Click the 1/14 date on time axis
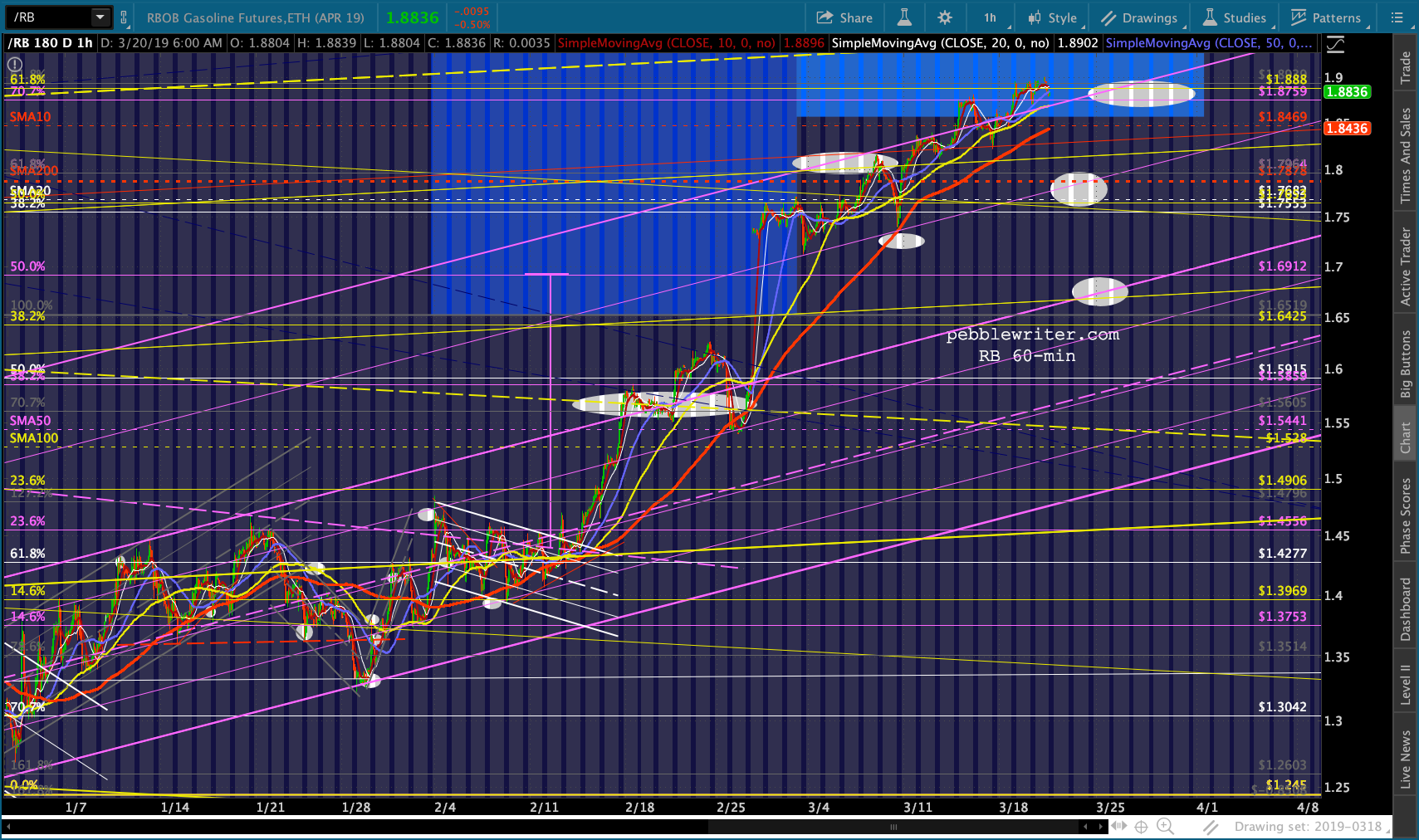The height and width of the screenshot is (840, 1419). [174, 808]
